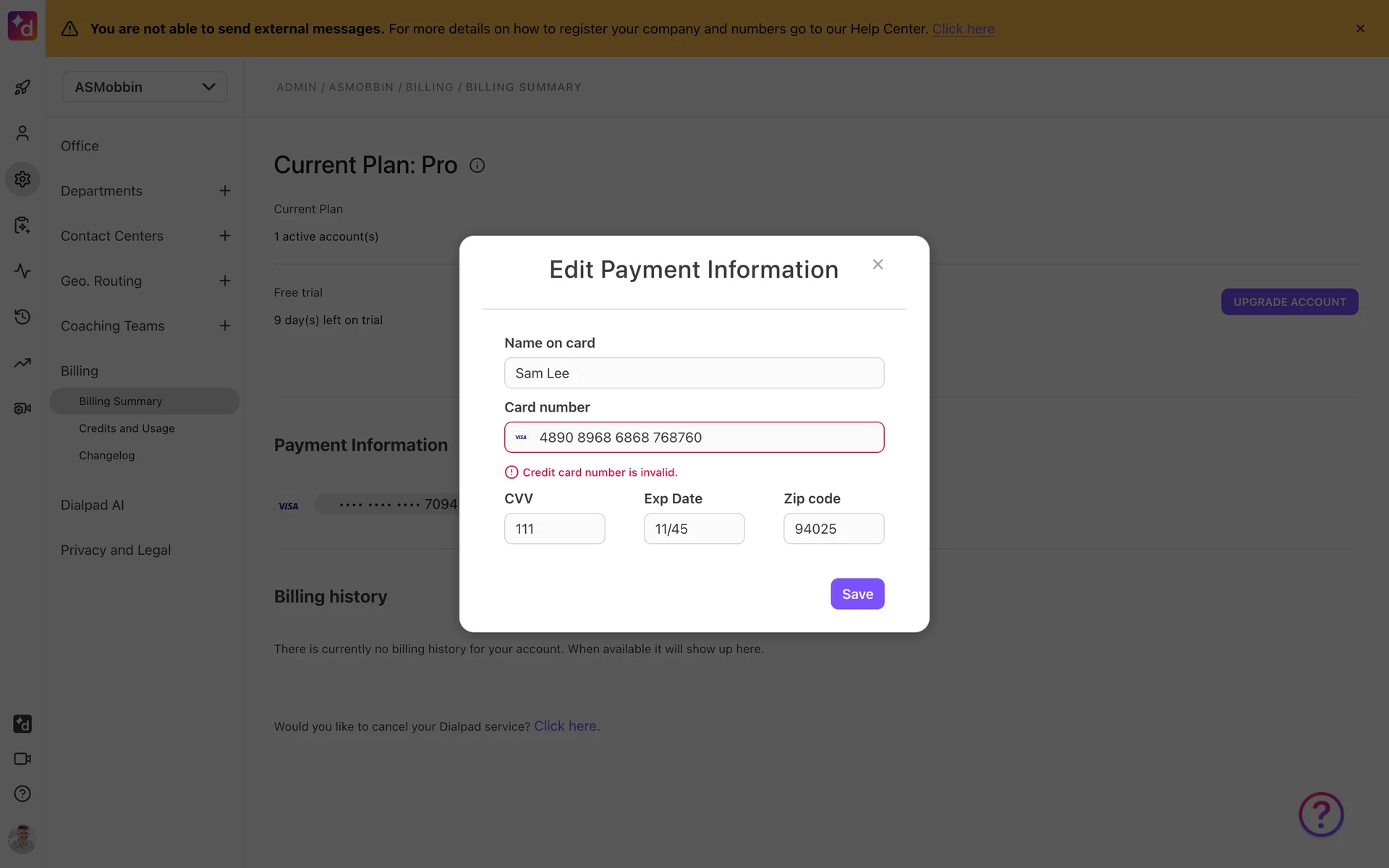
Task: Expand the Contact Centers section
Action: (225, 236)
